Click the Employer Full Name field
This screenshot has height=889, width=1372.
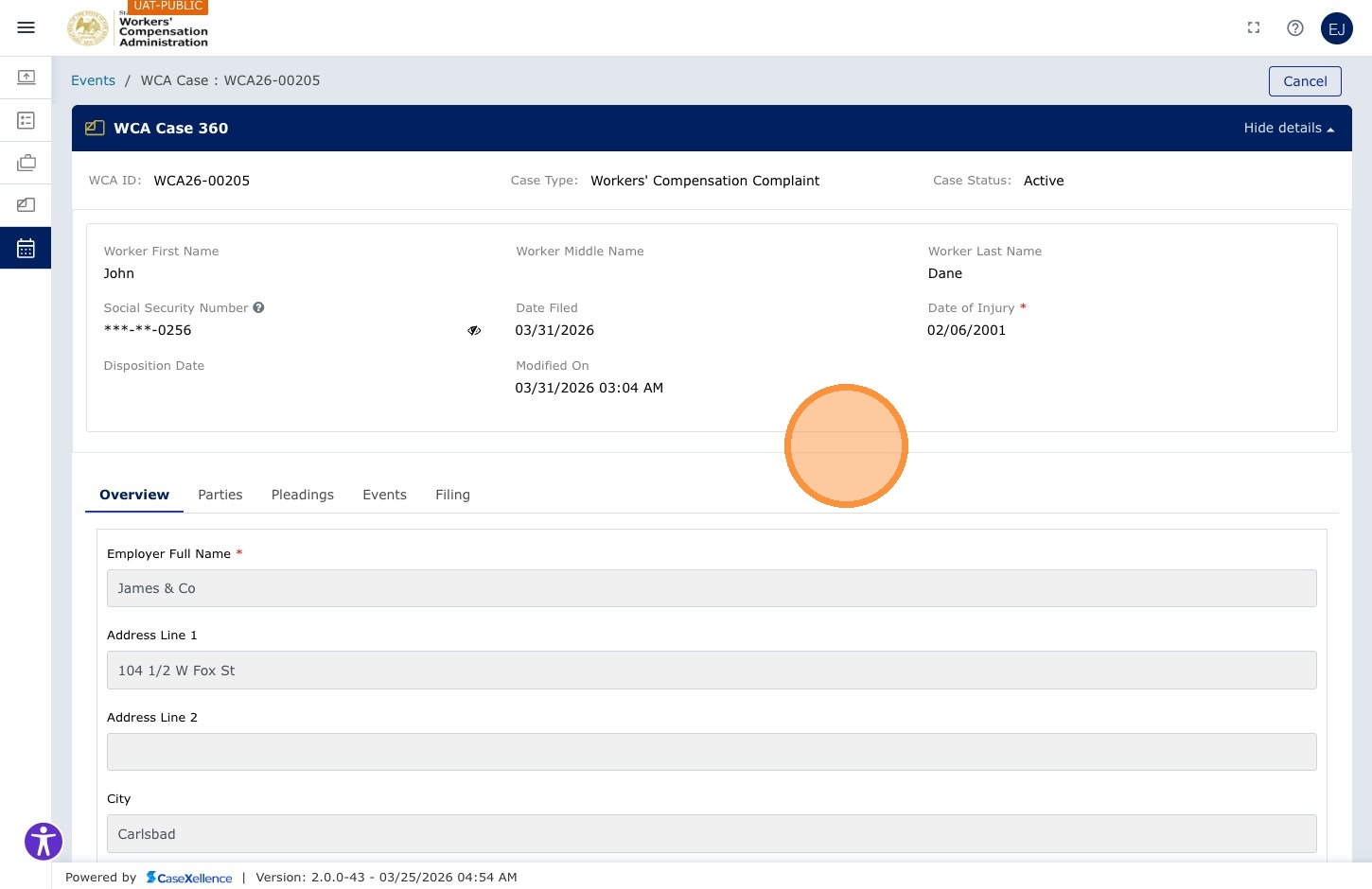click(712, 588)
